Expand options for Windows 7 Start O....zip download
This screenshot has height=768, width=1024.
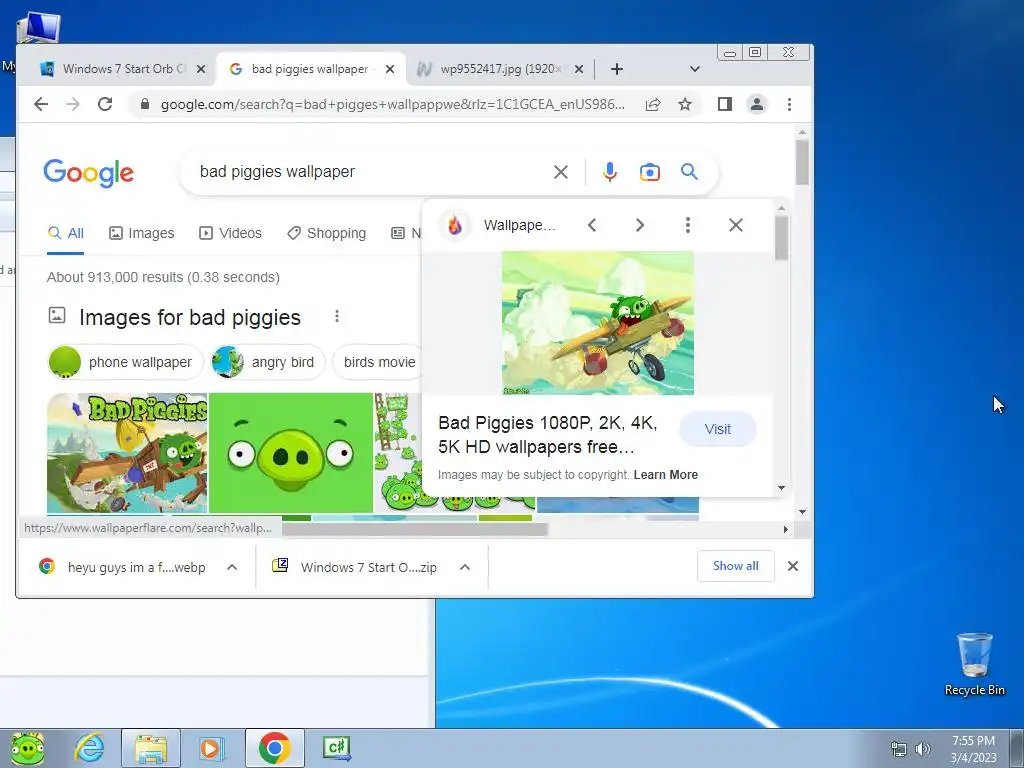tap(465, 567)
